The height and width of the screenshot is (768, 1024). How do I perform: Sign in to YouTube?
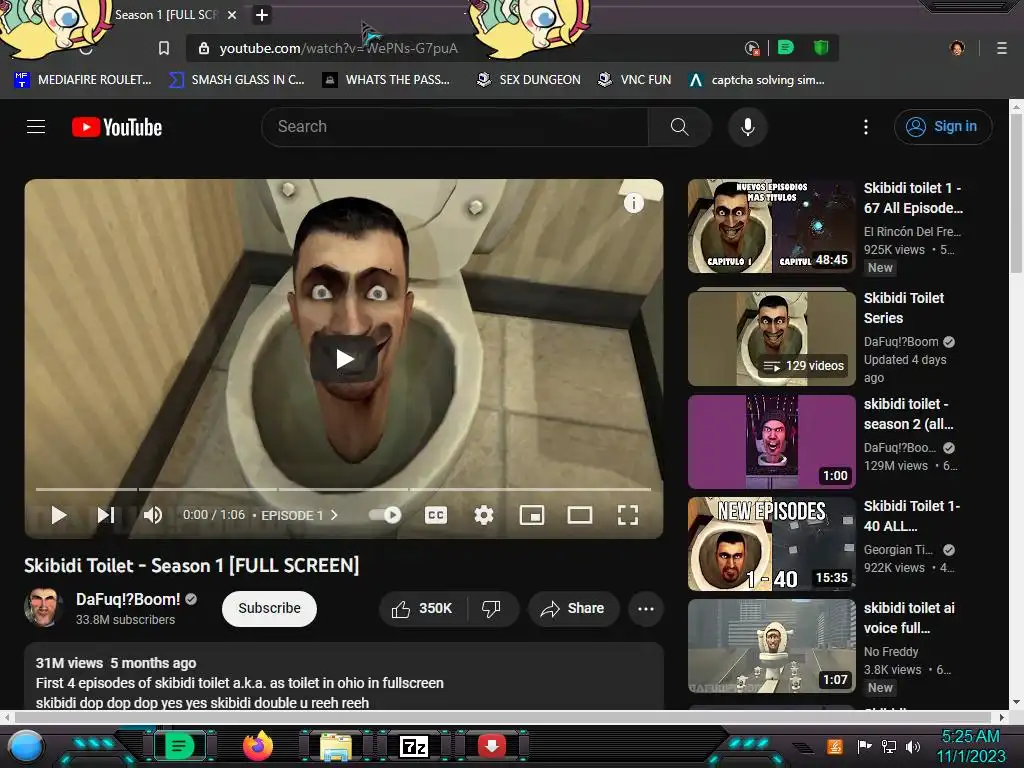[x=942, y=127]
